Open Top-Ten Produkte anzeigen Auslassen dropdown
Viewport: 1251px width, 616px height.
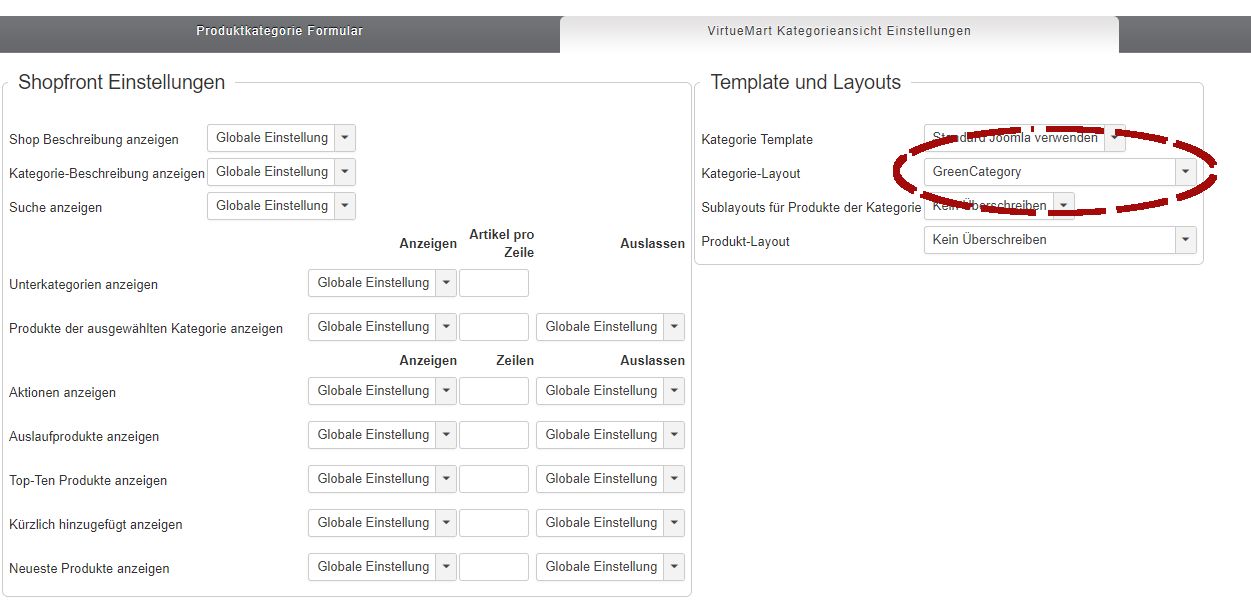[x=610, y=479]
